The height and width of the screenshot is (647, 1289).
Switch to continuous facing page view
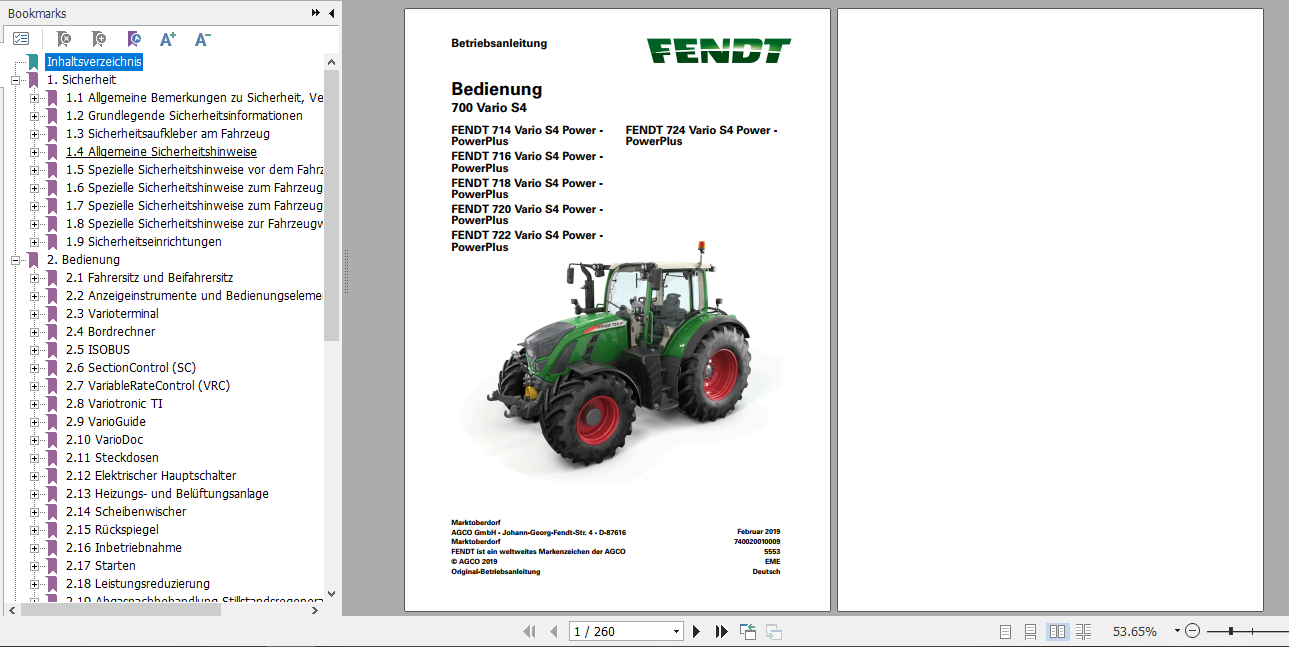(1083, 631)
